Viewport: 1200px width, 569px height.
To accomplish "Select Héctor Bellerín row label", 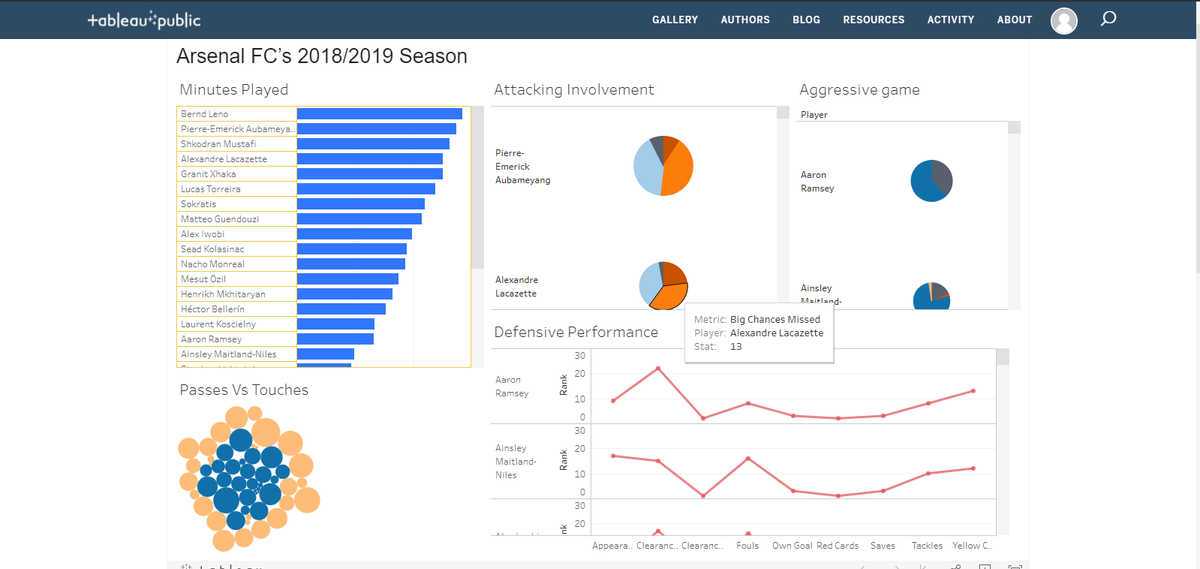I will [237, 309].
